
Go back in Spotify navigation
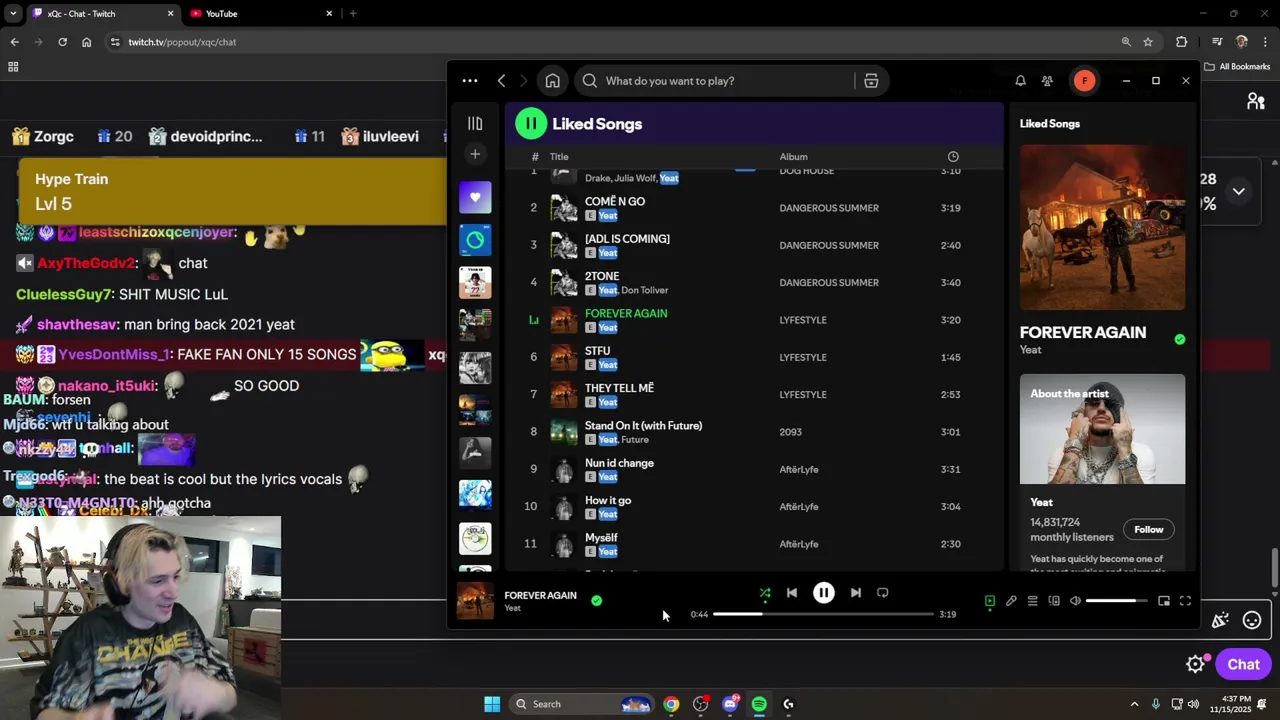click(x=502, y=81)
